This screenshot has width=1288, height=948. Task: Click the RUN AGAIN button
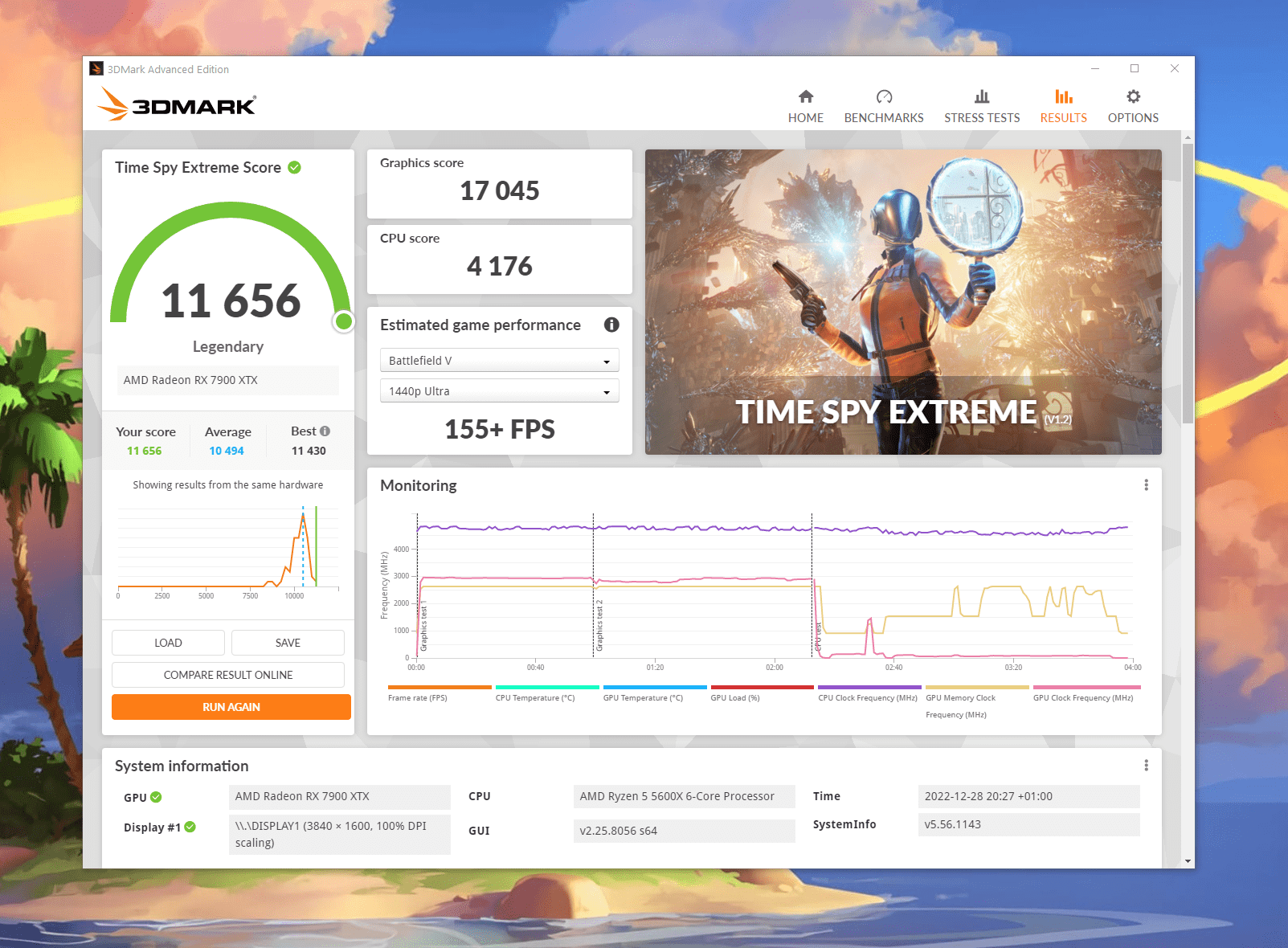pyautogui.click(x=231, y=707)
